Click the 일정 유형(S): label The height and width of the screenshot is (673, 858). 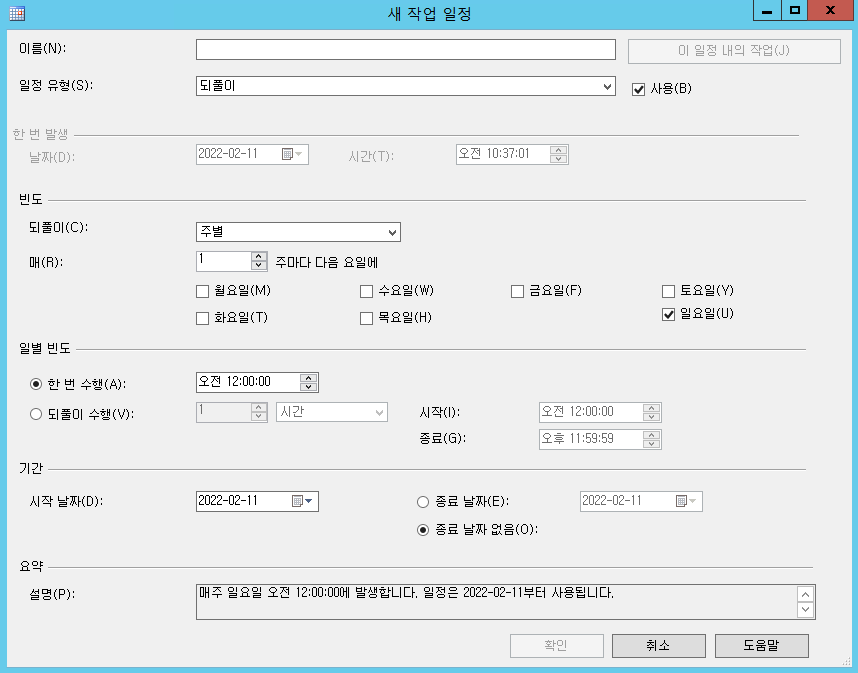click(x=56, y=85)
